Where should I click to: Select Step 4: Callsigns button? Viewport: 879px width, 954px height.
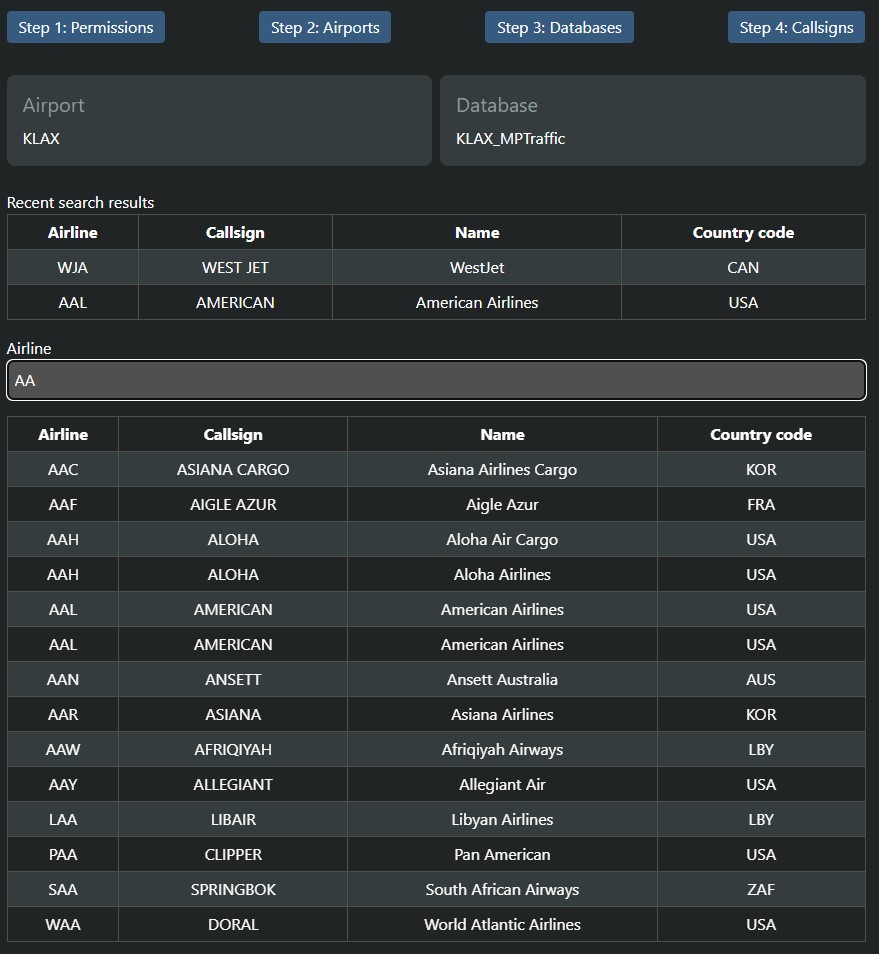coord(796,27)
